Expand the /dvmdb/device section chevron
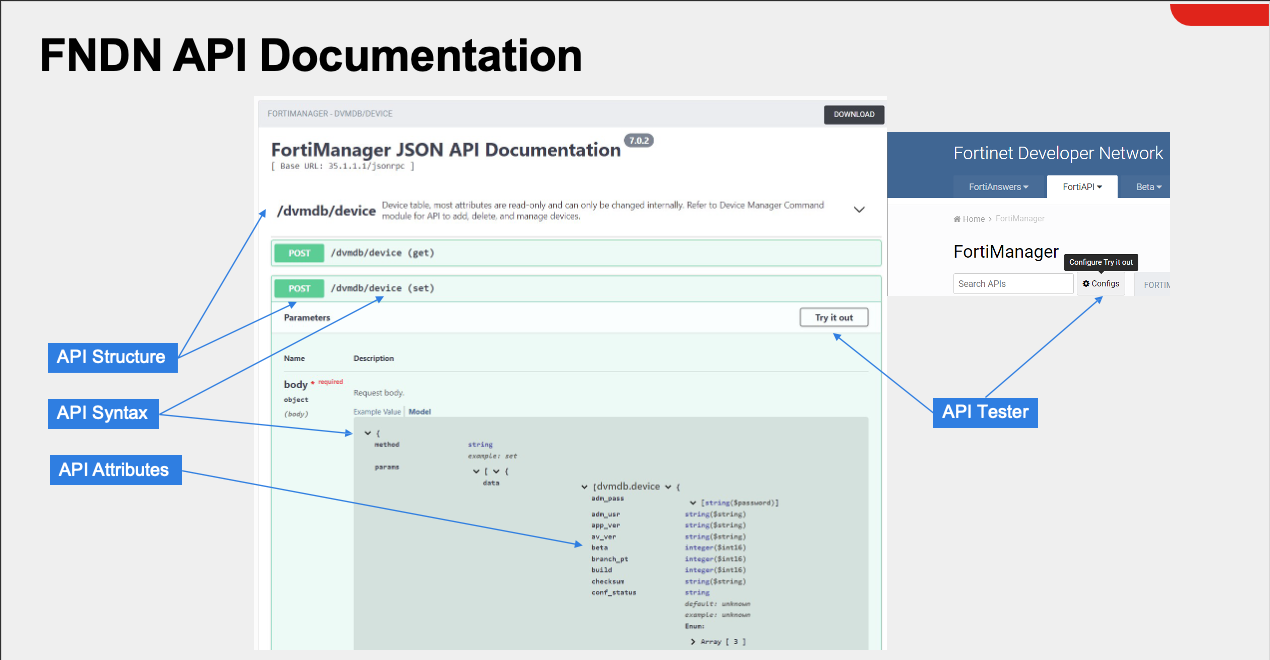 [859, 210]
